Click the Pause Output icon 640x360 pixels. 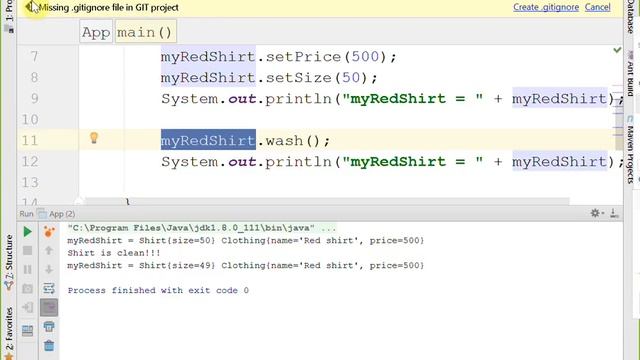[27, 270]
